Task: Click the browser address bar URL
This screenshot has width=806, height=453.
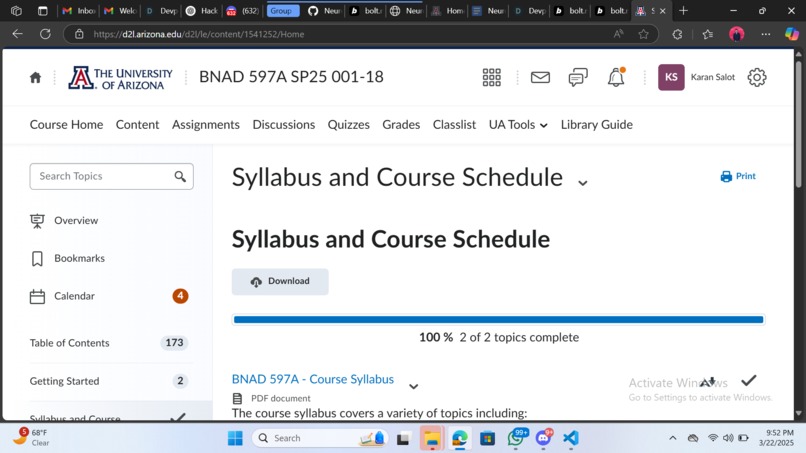Action: click(199, 34)
